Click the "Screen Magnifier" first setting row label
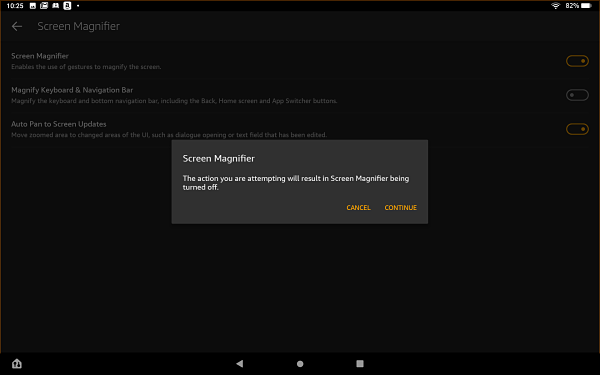 pos(40,56)
